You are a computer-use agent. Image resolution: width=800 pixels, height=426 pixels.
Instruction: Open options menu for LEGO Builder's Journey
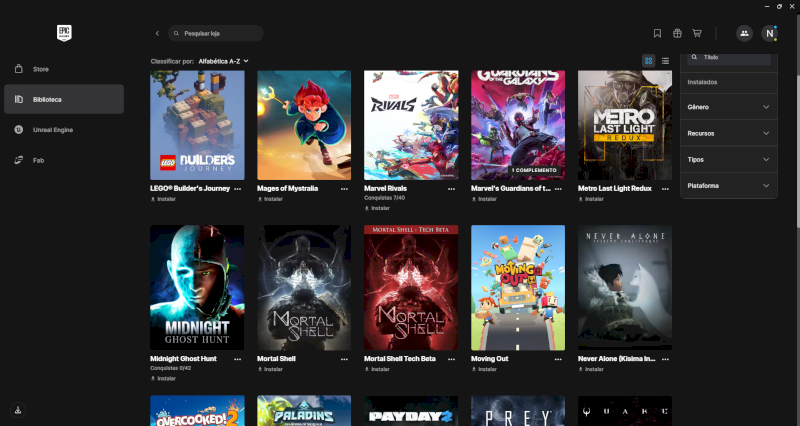pos(237,189)
